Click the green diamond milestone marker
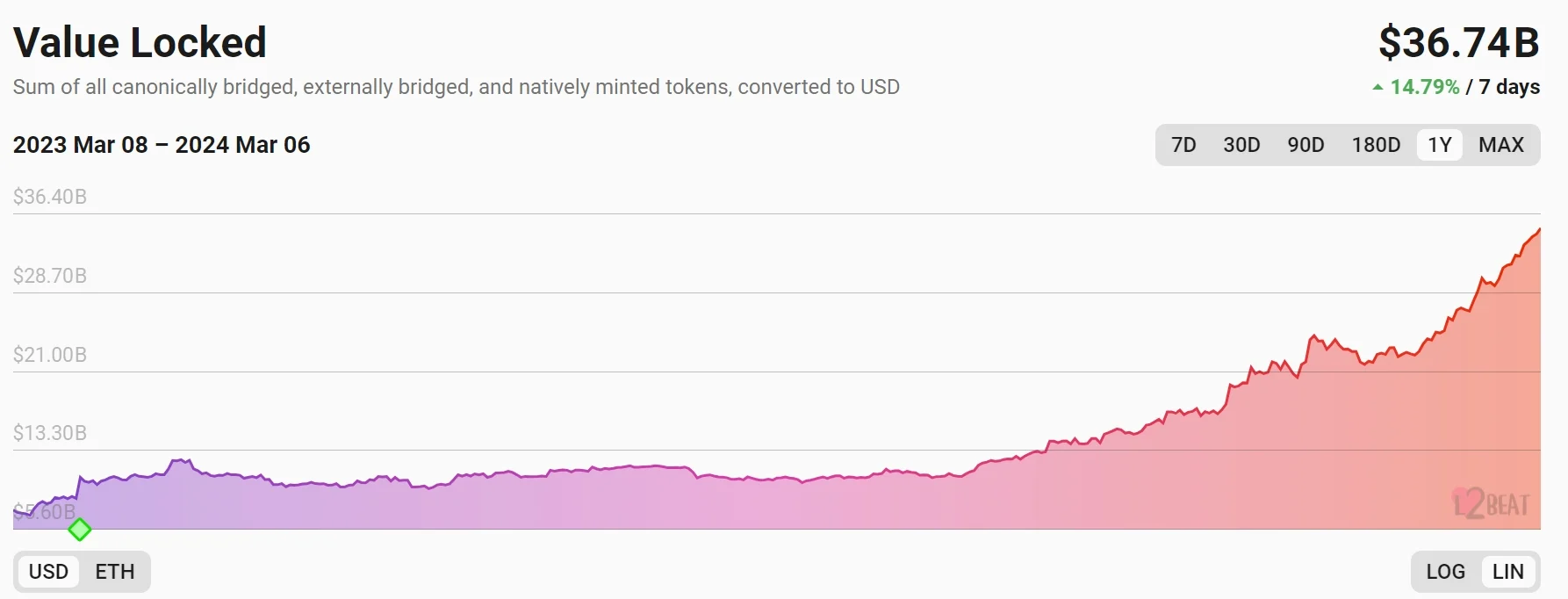Screen dimensions: 1568x599 point(80,530)
